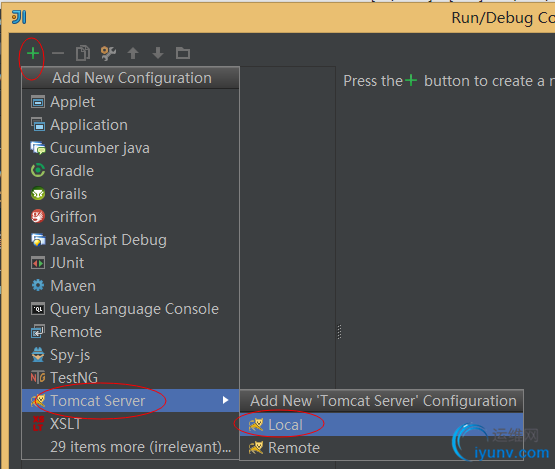Image resolution: width=555 pixels, height=469 pixels.
Task: Choose Local Tomcat Server configuration
Action: pyautogui.click(x=382, y=425)
